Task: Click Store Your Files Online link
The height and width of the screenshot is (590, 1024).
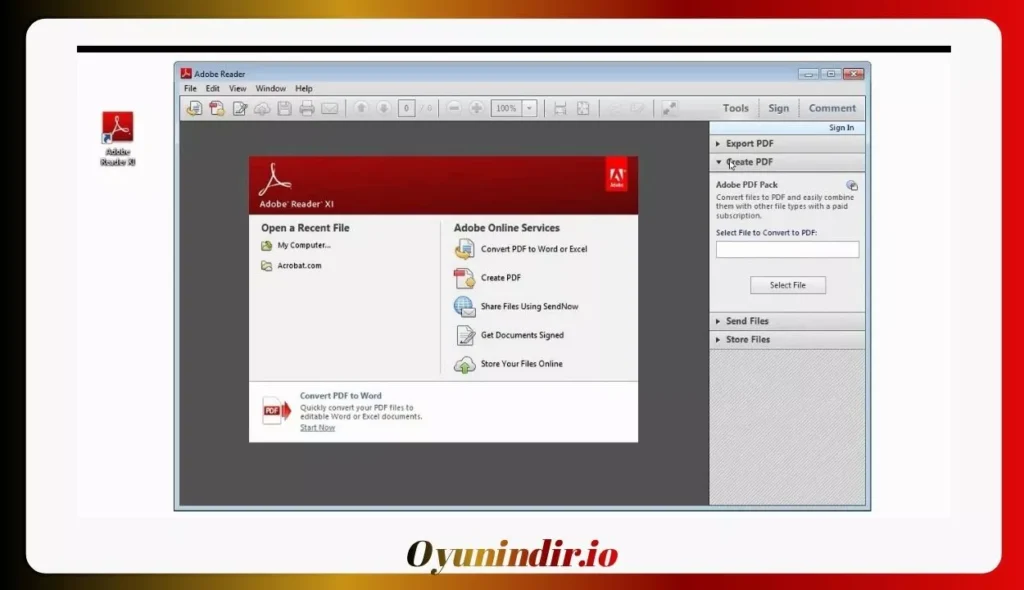Action: tap(521, 364)
